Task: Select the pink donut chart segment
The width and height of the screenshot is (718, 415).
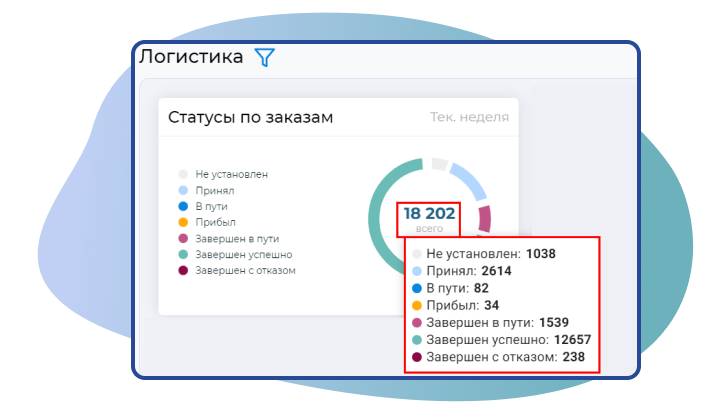Action: pos(484,217)
